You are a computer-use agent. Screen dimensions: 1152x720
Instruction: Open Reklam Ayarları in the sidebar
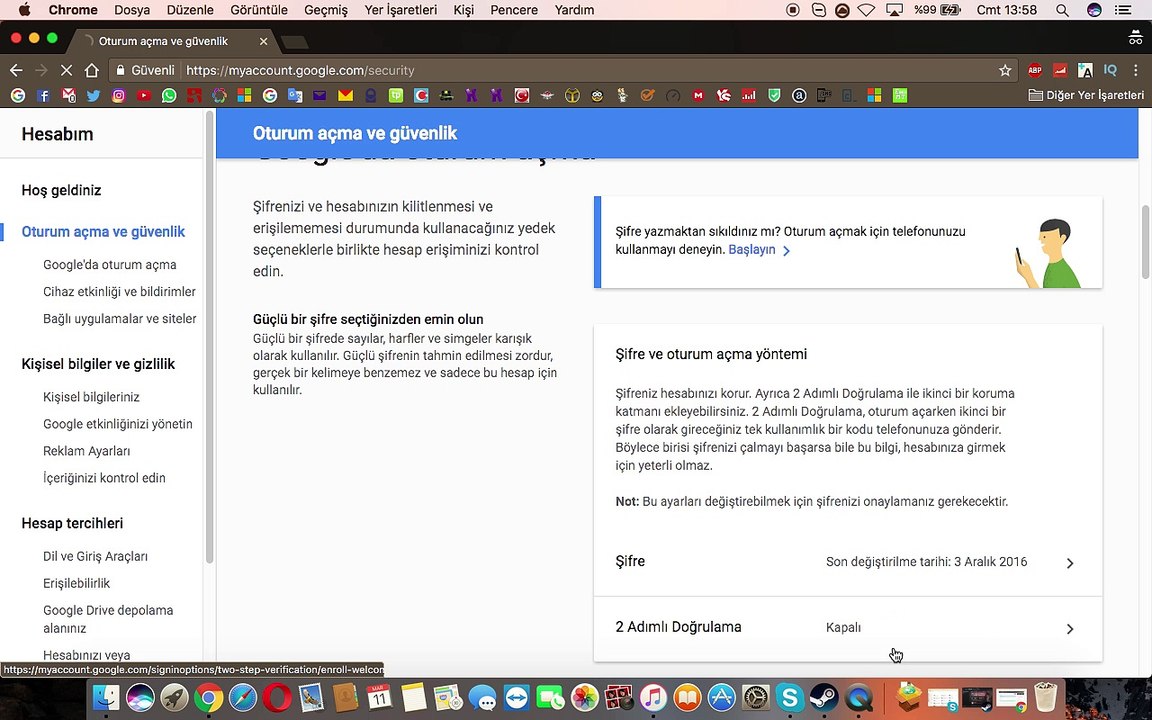87,451
